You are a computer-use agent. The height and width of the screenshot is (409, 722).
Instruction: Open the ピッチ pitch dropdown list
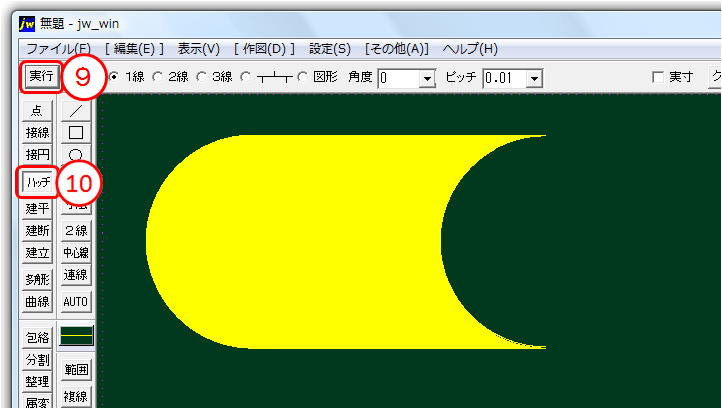[x=534, y=78]
